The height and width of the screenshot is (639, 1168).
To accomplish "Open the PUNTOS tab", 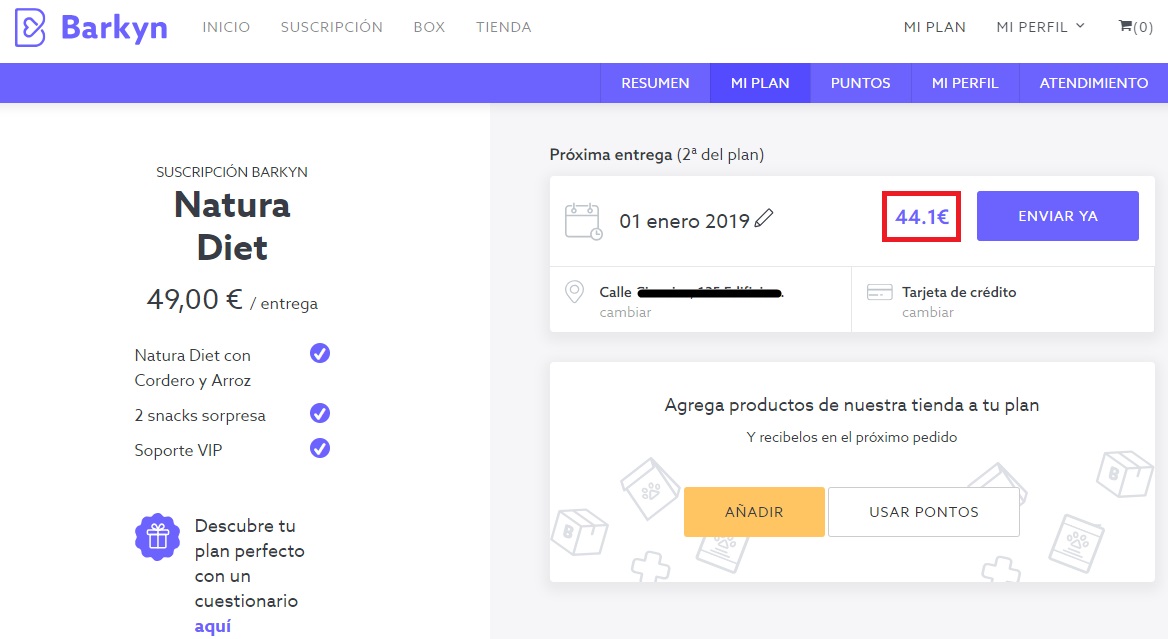I will click(x=860, y=83).
